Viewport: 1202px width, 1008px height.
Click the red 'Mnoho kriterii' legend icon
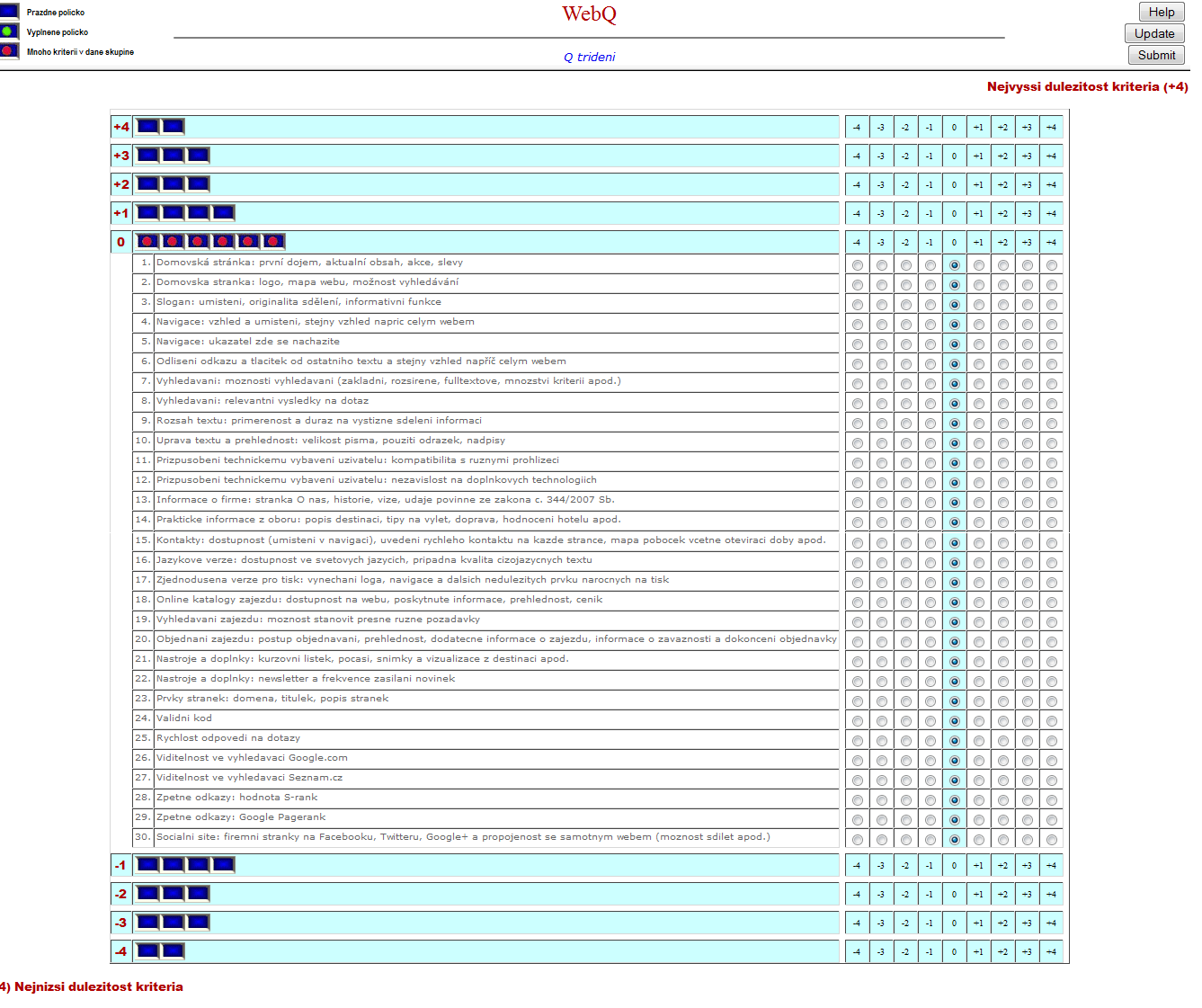coord(9,51)
